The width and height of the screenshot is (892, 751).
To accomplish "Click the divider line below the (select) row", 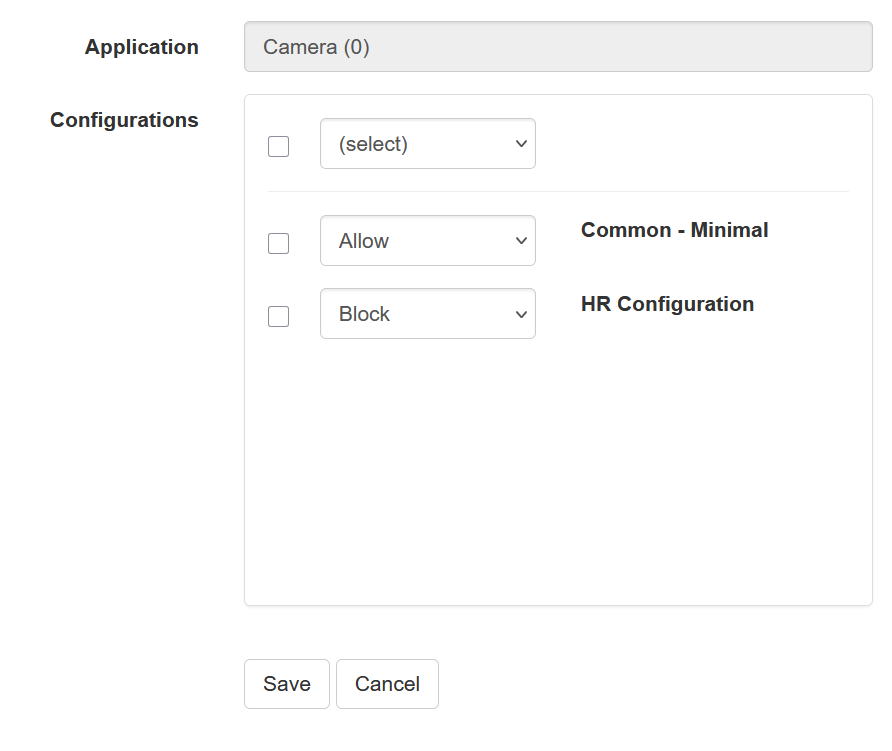I will tap(557, 191).
